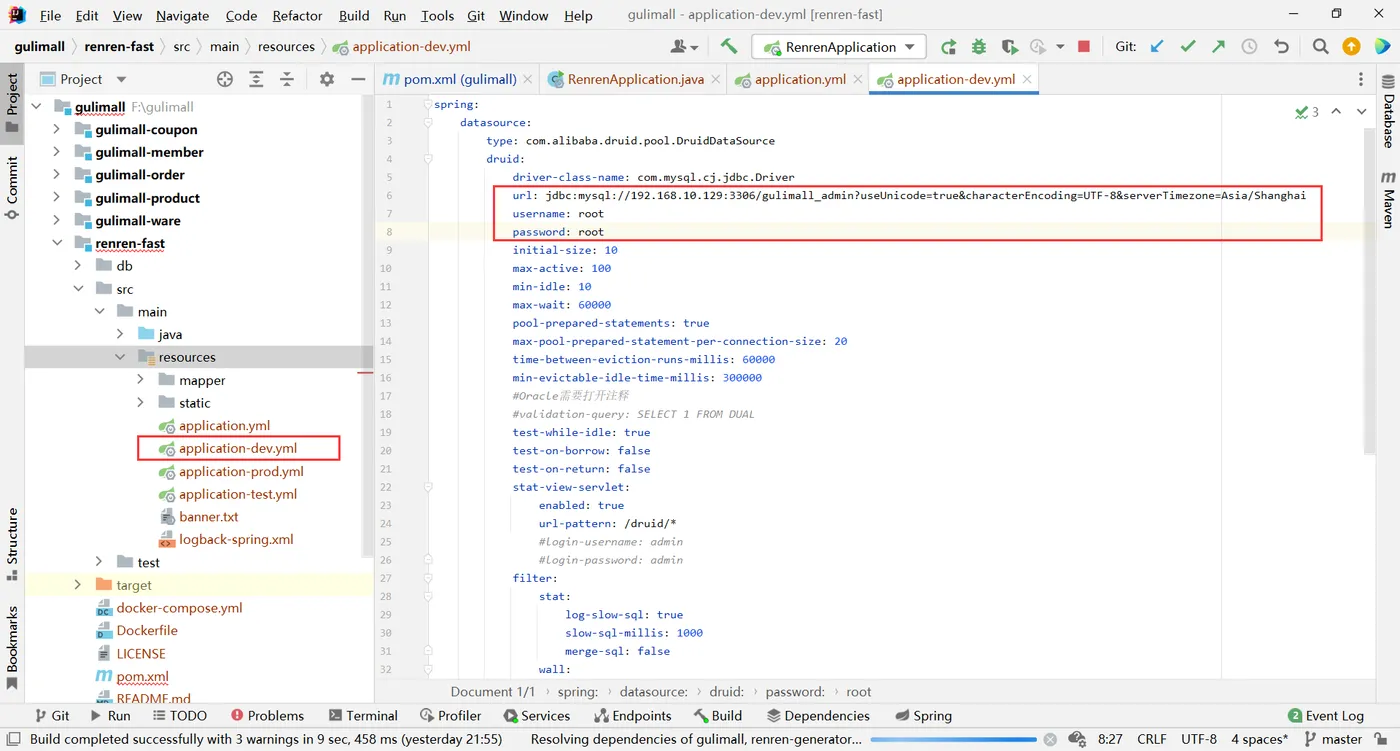This screenshot has height=751, width=1400.
Task: Select application-prod.yml in the Project tree
Action: coord(241,471)
